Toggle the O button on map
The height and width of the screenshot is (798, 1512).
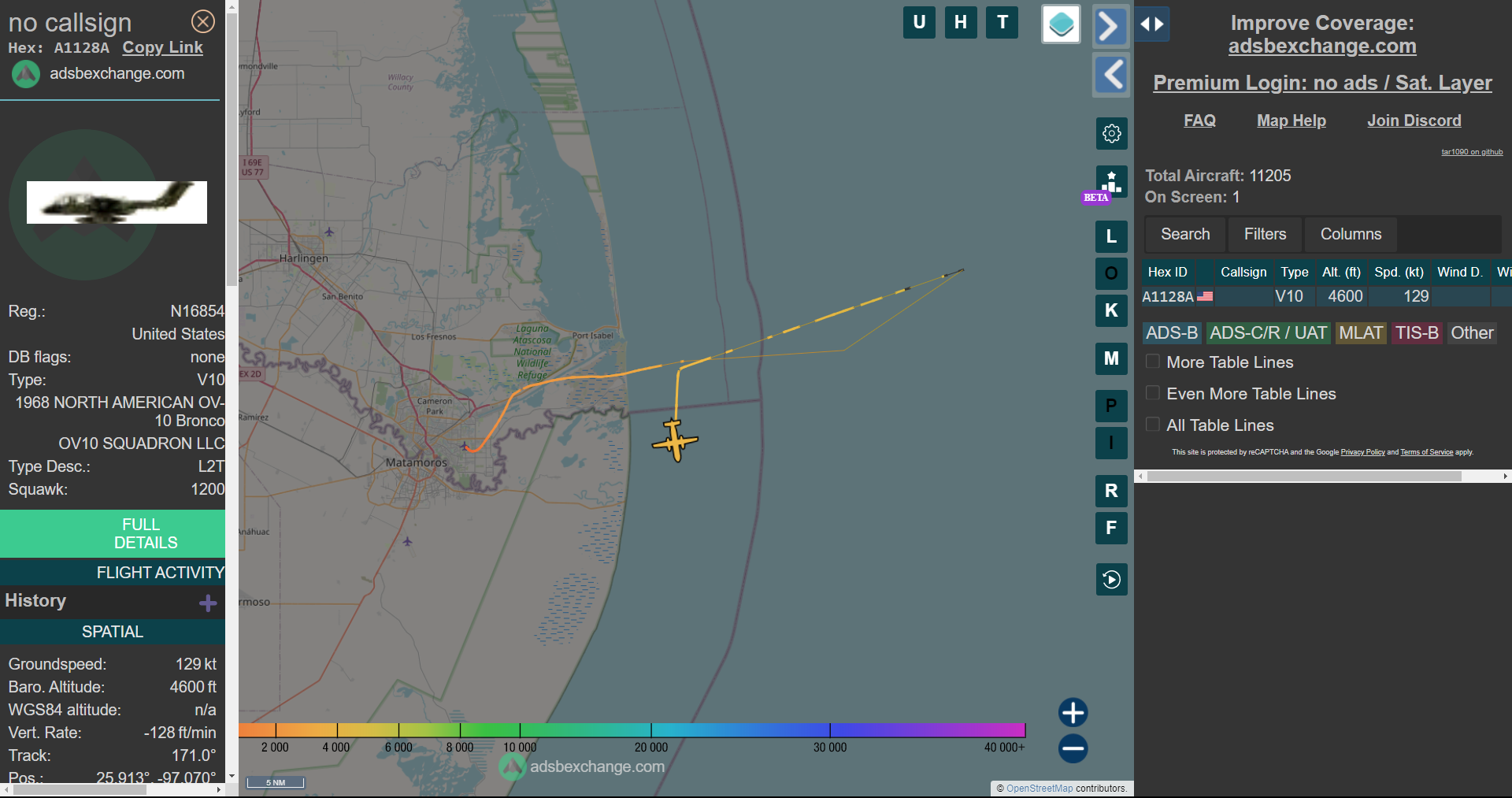click(x=1111, y=273)
